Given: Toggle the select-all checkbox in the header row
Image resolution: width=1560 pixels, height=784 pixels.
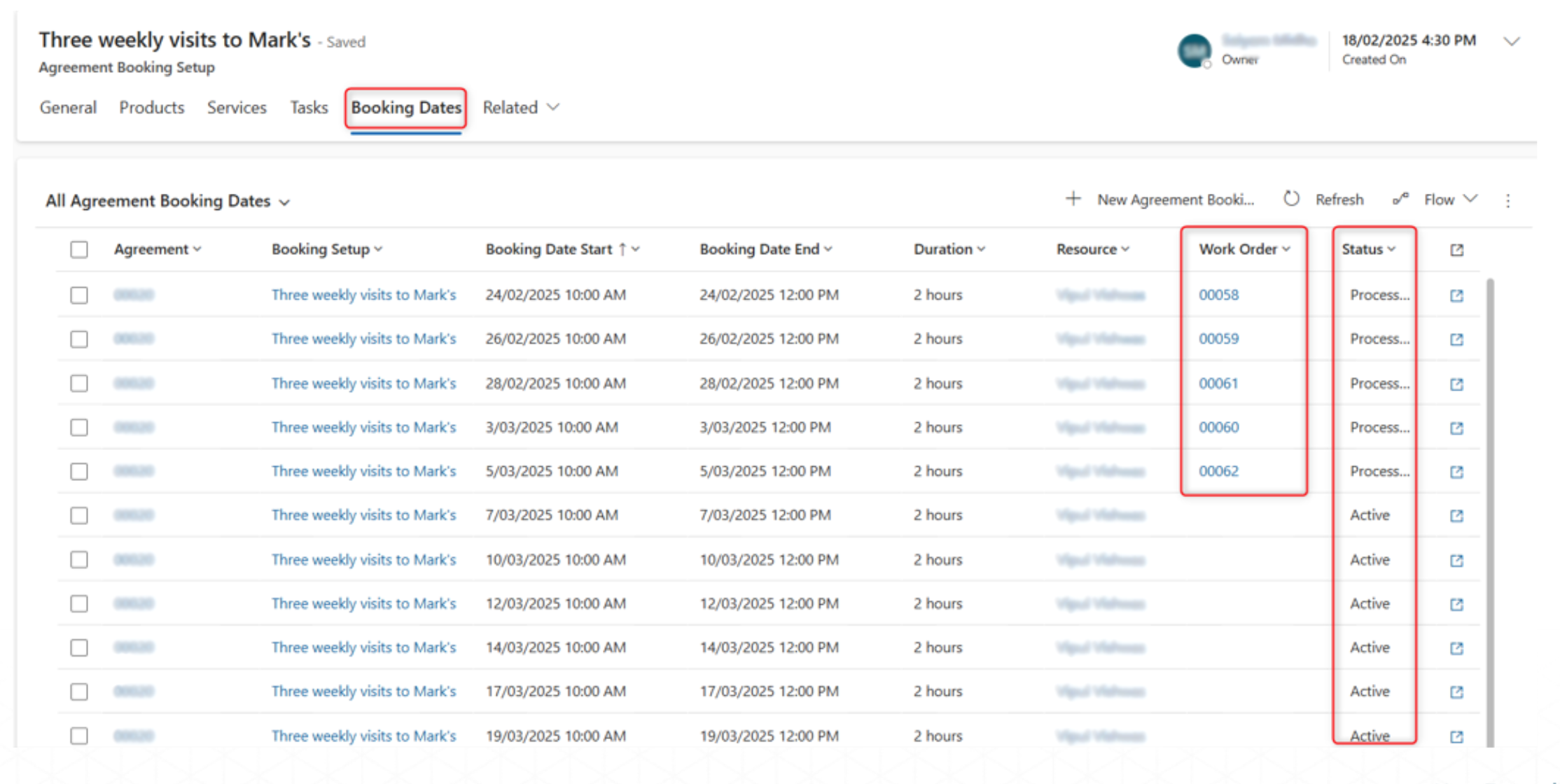Looking at the screenshot, I should [79, 250].
